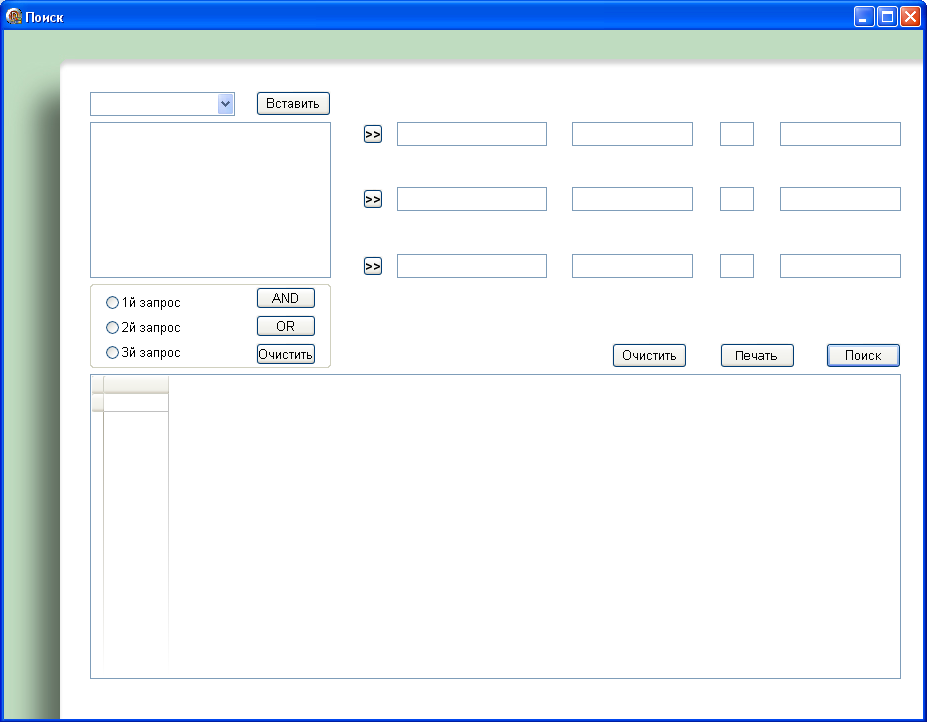
Task: Click the application icon in the Поиск title bar
Action: (14, 17)
